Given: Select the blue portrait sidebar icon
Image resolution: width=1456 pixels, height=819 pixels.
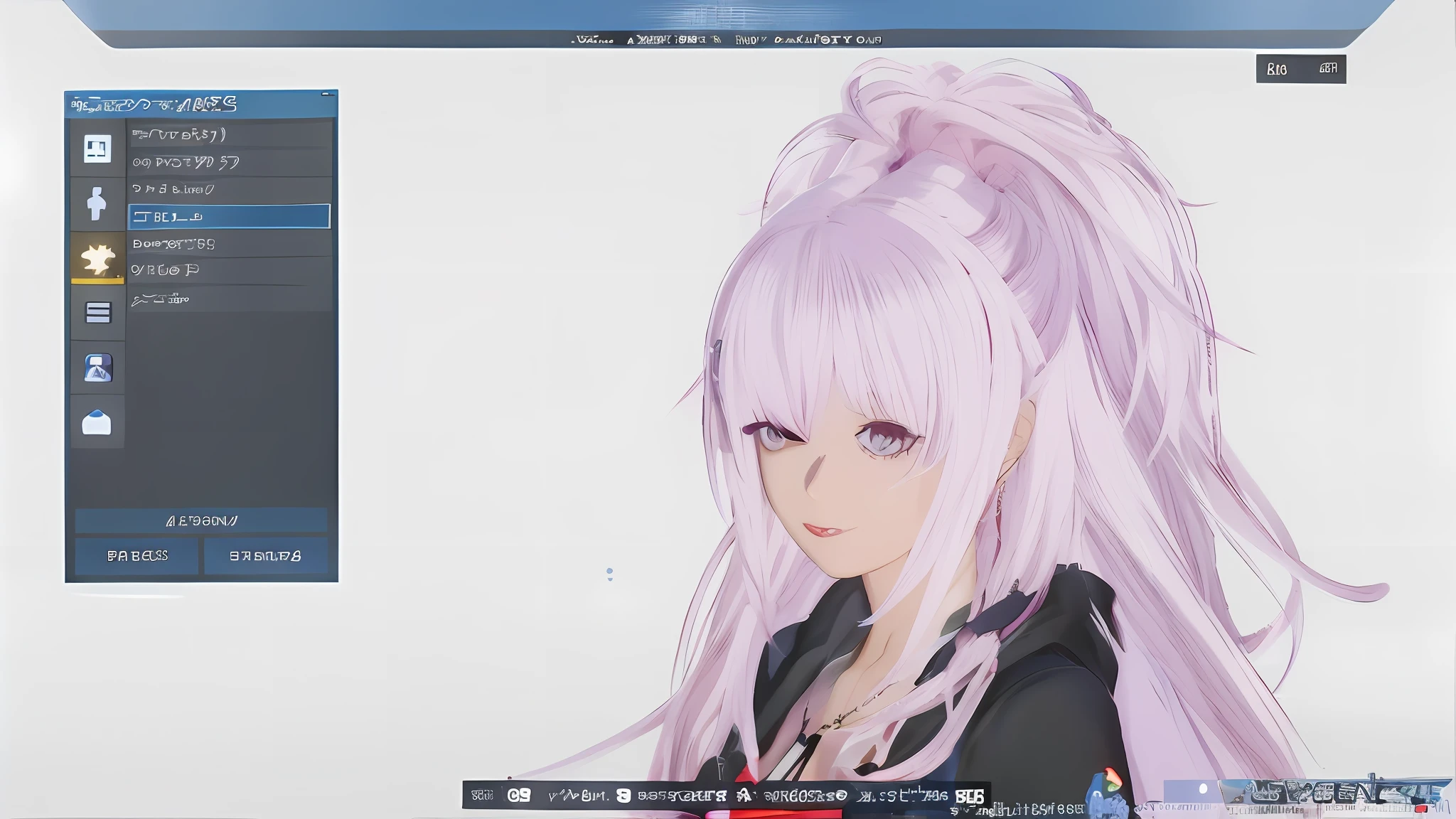Looking at the screenshot, I should pyautogui.click(x=97, y=368).
